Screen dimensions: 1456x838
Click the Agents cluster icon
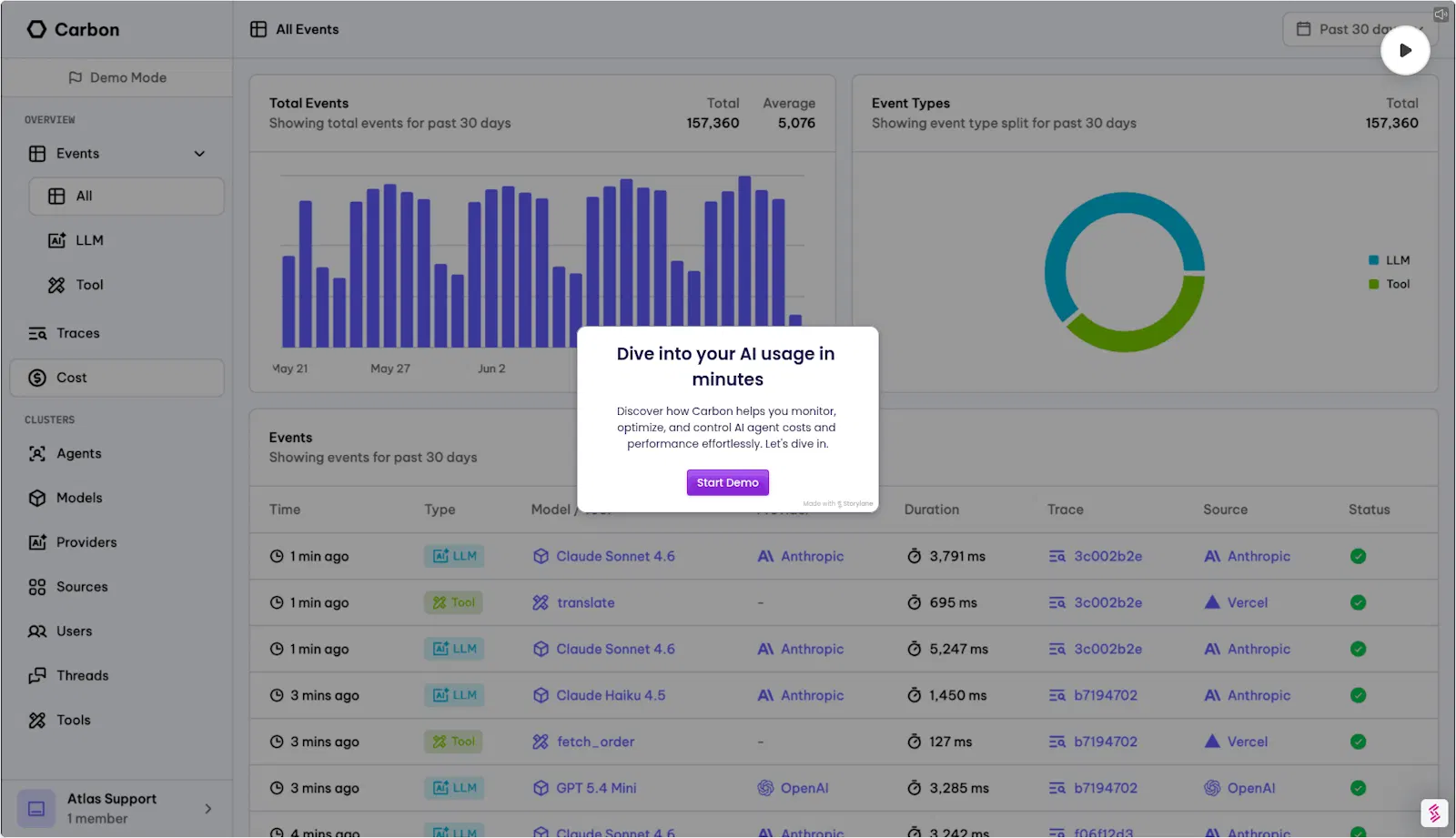pyautogui.click(x=37, y=453)
